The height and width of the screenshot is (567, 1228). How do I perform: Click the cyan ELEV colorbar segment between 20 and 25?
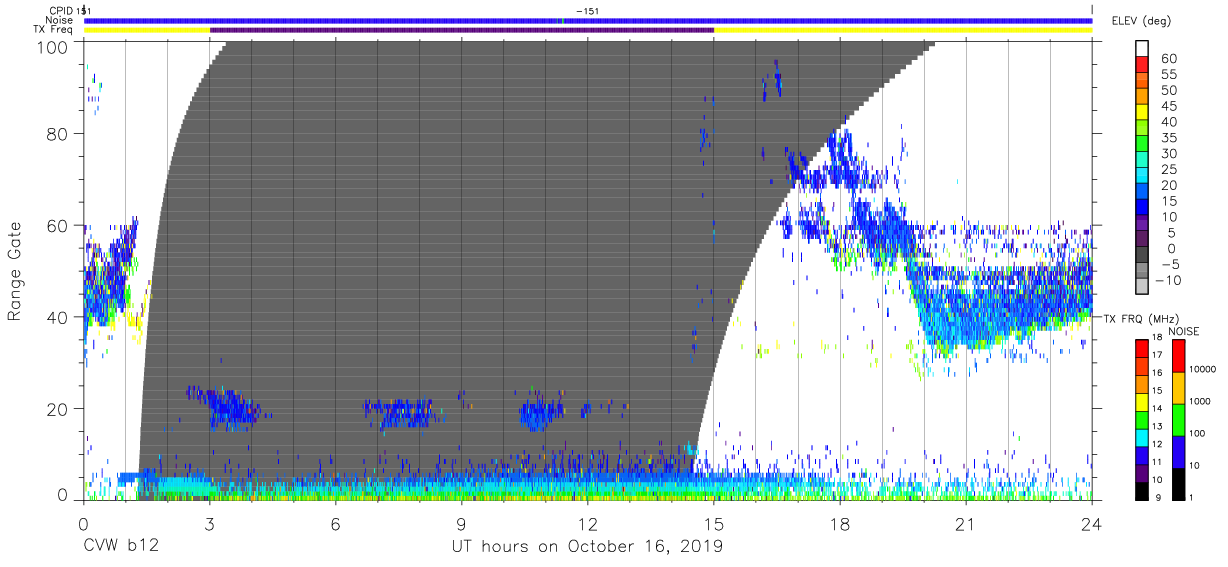click(x=1143, y=177)
